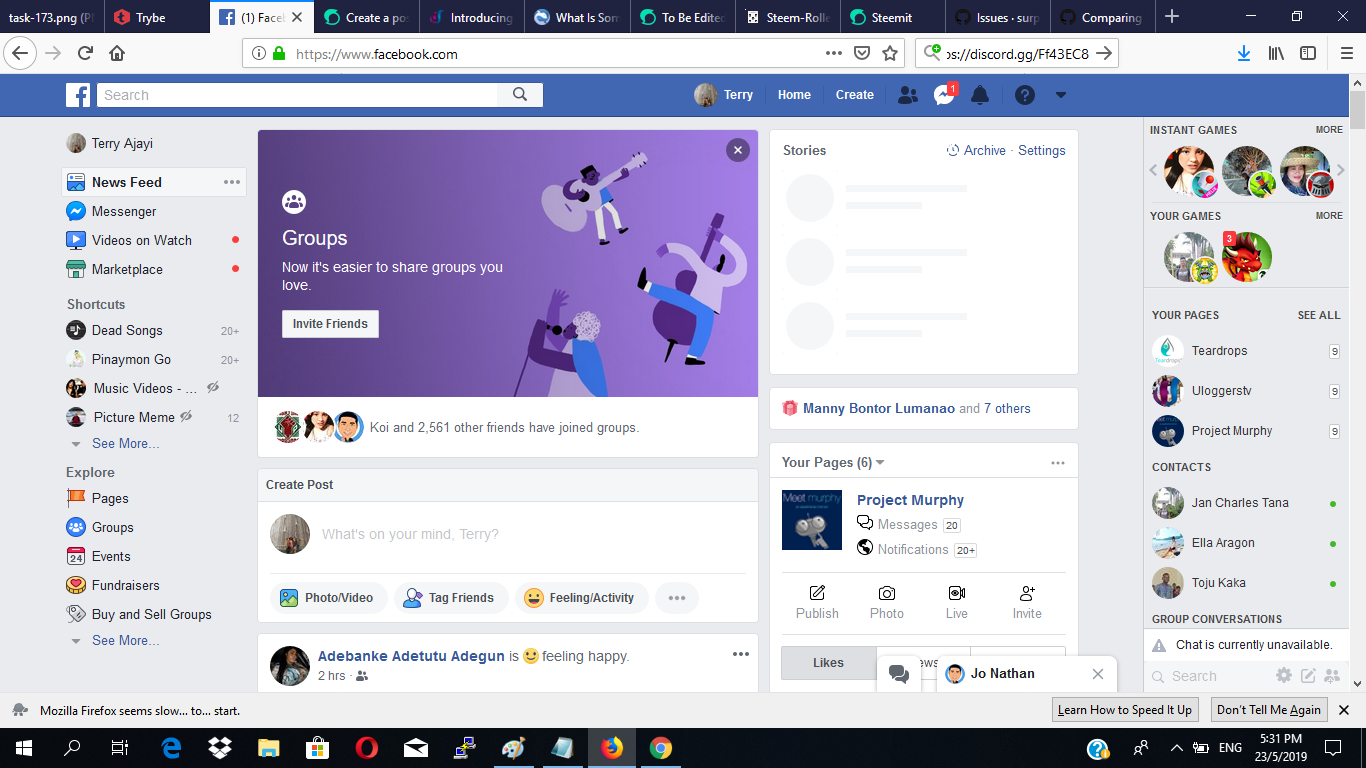
Task: Go to Home in top bar
Action: point(794,95)
